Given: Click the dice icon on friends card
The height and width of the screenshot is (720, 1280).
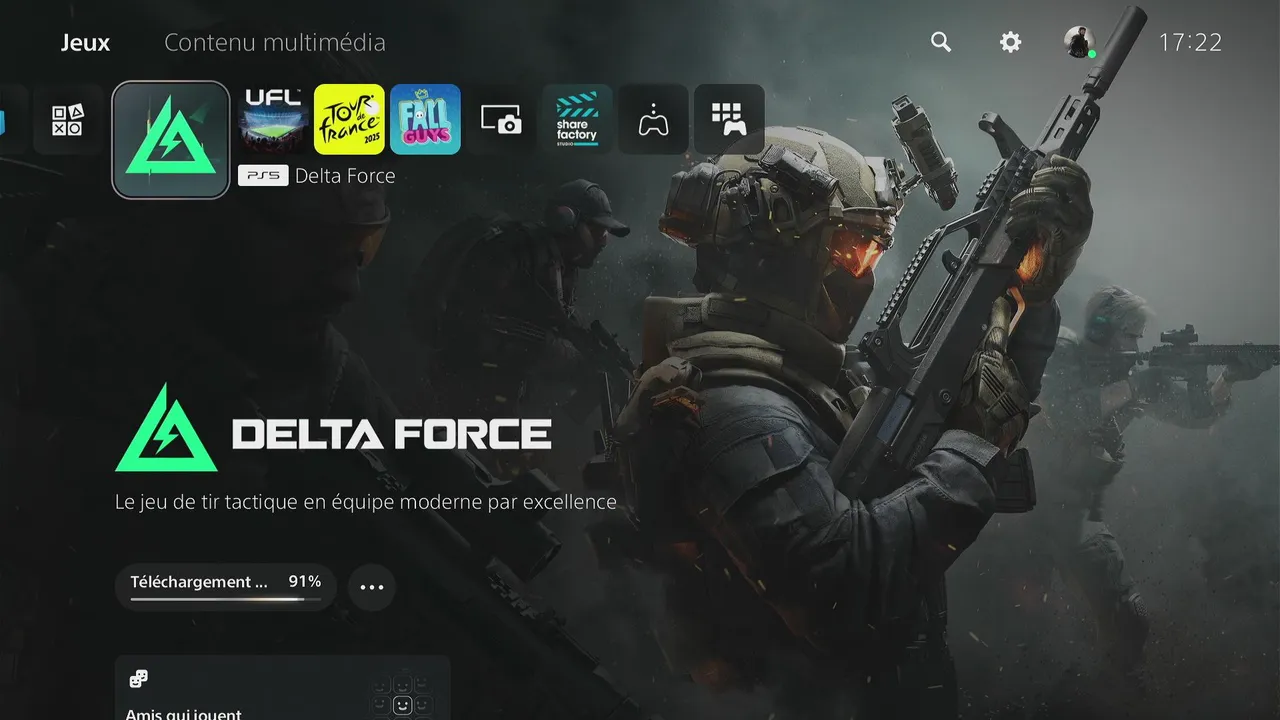Looking at the screenshot, I should click(x=139, y=679).
